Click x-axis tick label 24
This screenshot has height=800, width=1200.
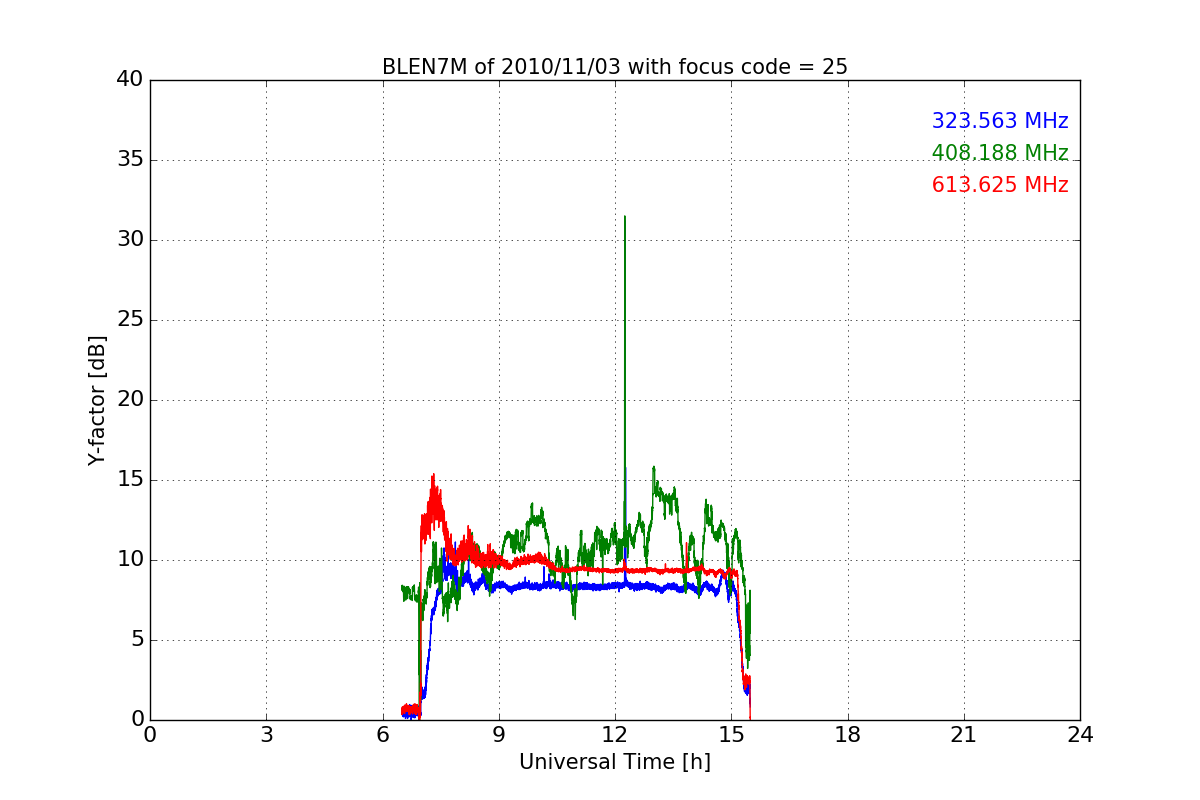pyautogui.click(x=1080, y=735)
